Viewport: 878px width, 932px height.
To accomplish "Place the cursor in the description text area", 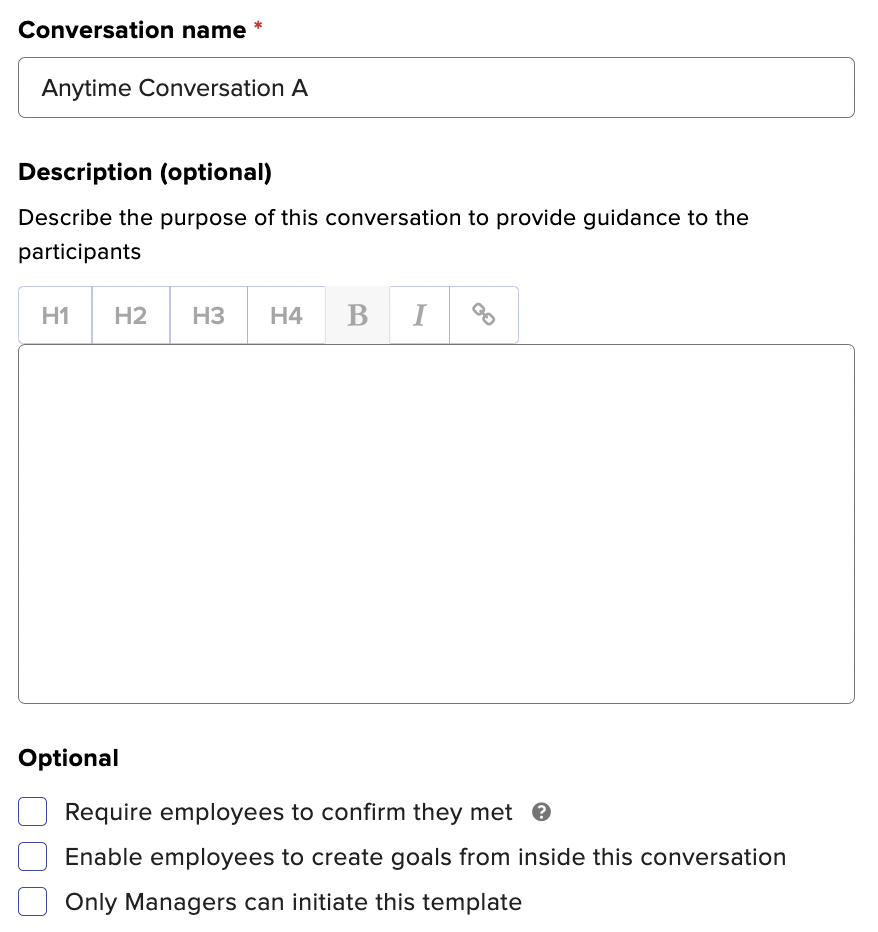I will 436,520.
